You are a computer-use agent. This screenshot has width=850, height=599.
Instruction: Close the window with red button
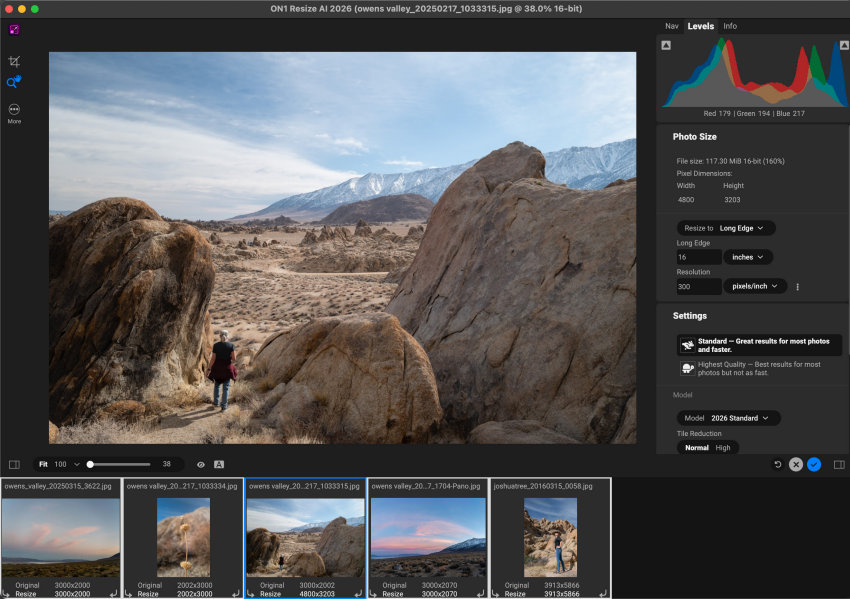(9, 9)
